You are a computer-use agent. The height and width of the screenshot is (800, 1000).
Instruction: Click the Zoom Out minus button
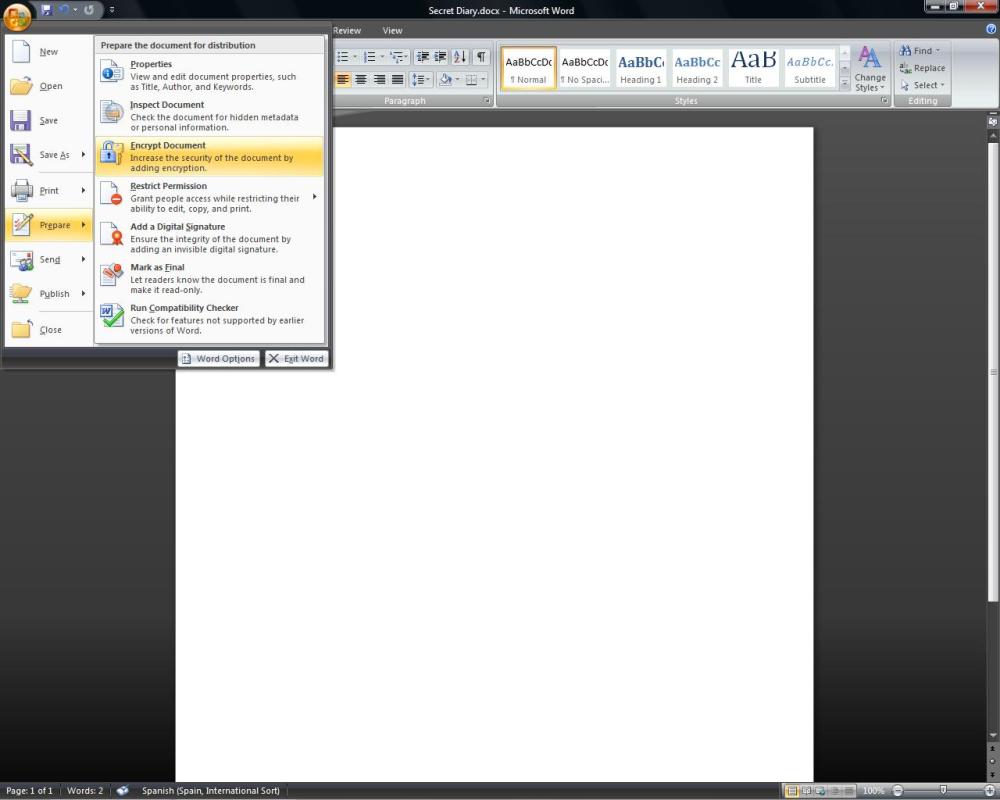[x=897, y=790]
